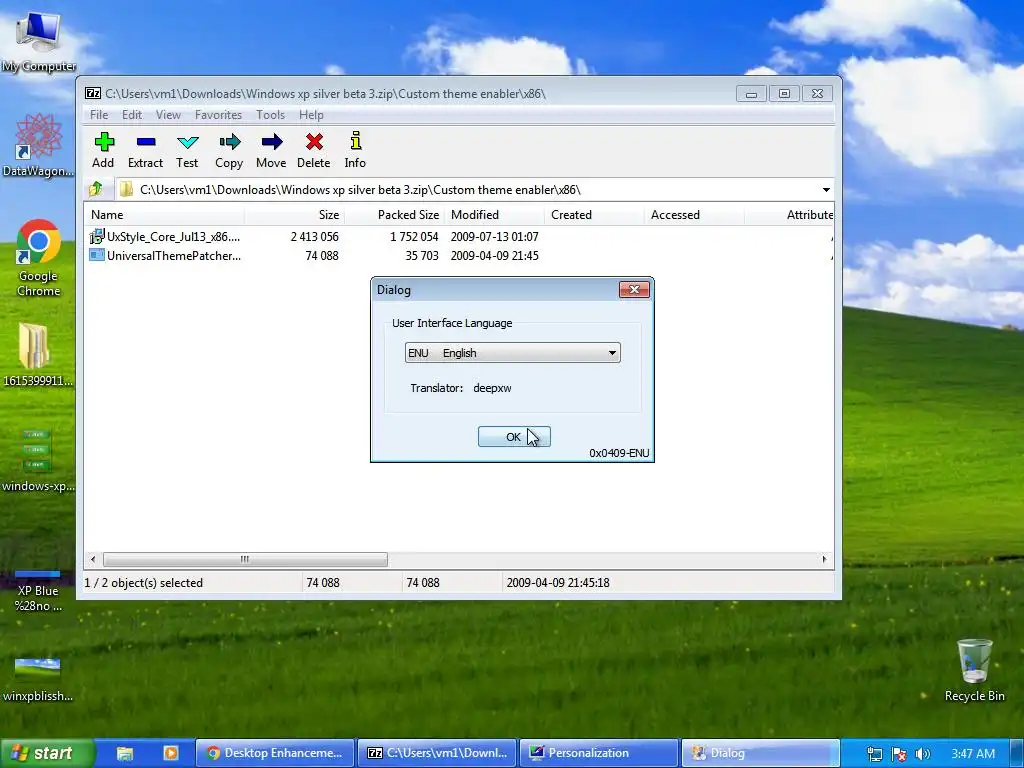The height and width of the screenshot is (768, 1024).
Task: Click the network tray icon
Action: coord(874,754)
